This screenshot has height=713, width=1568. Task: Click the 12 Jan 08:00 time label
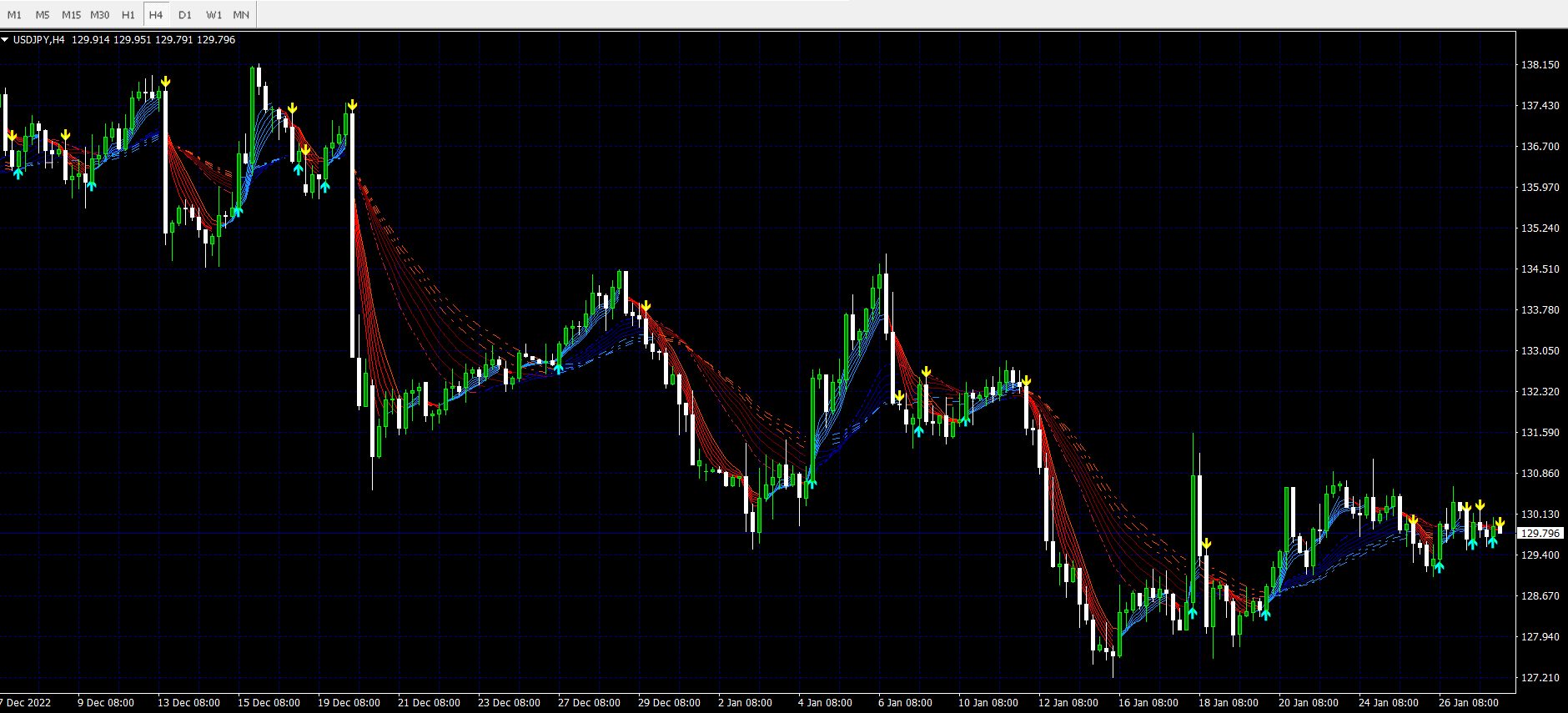(1068, 702)
